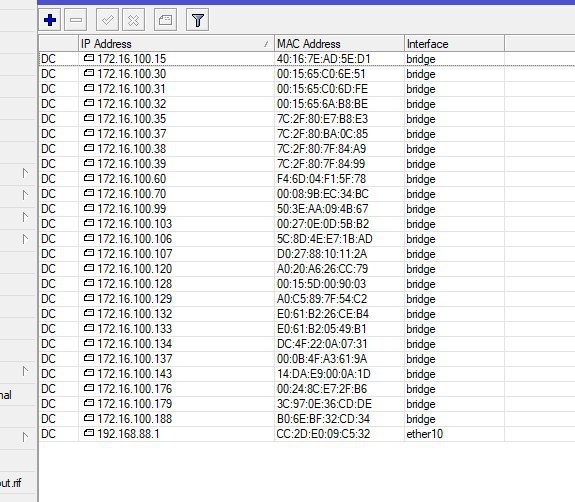Screen dimensions: 575x502
Task: Click DC flag of 192.168.88.1 row
Action: 48,434
